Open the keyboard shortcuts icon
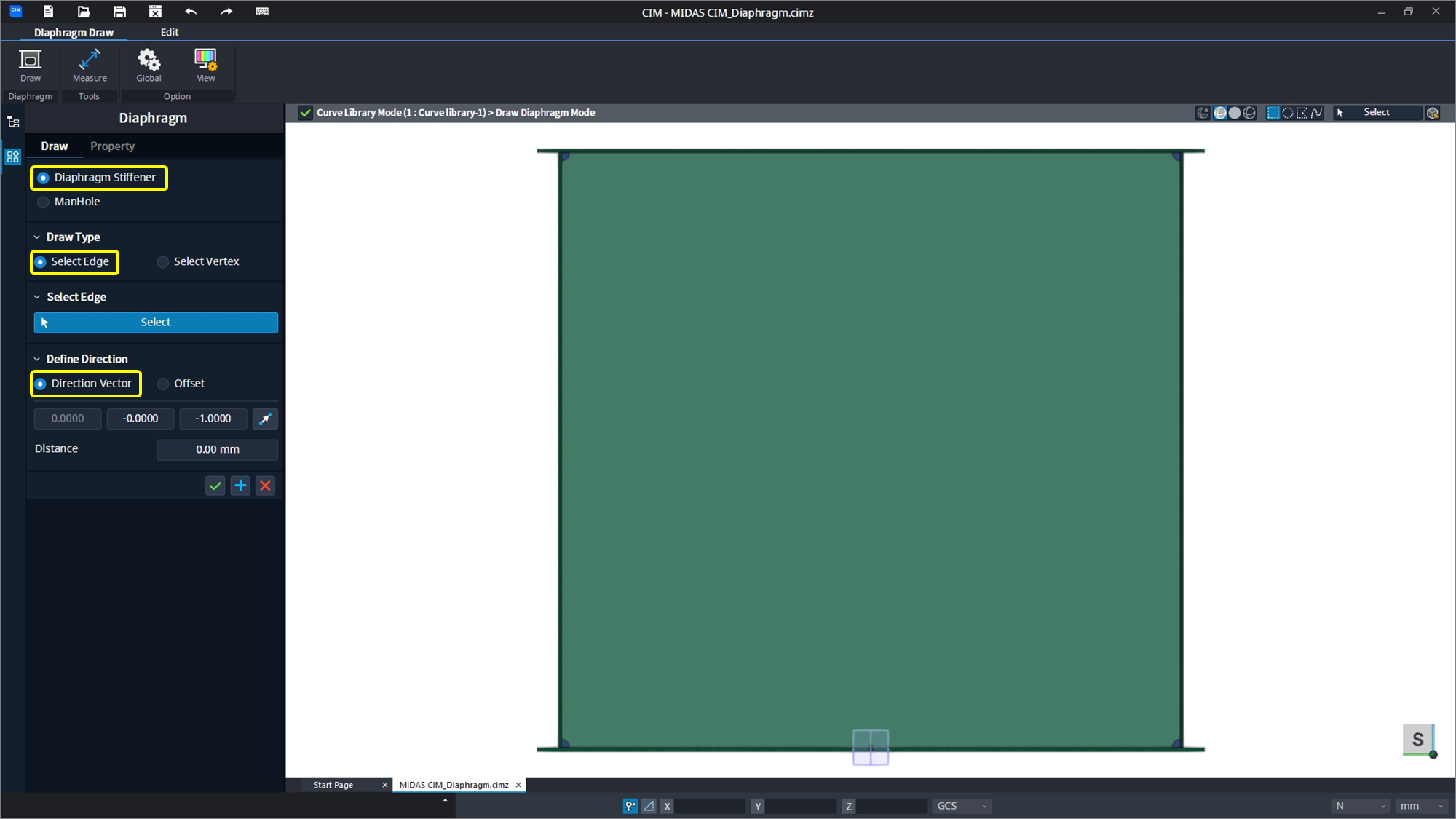Screen dimensions: 1456x819 point(262,12)
